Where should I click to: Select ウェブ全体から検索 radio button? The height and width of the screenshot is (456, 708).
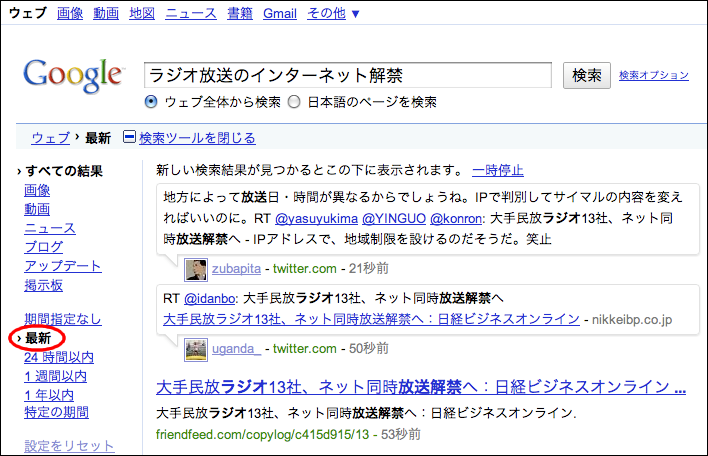pos(151,102)
